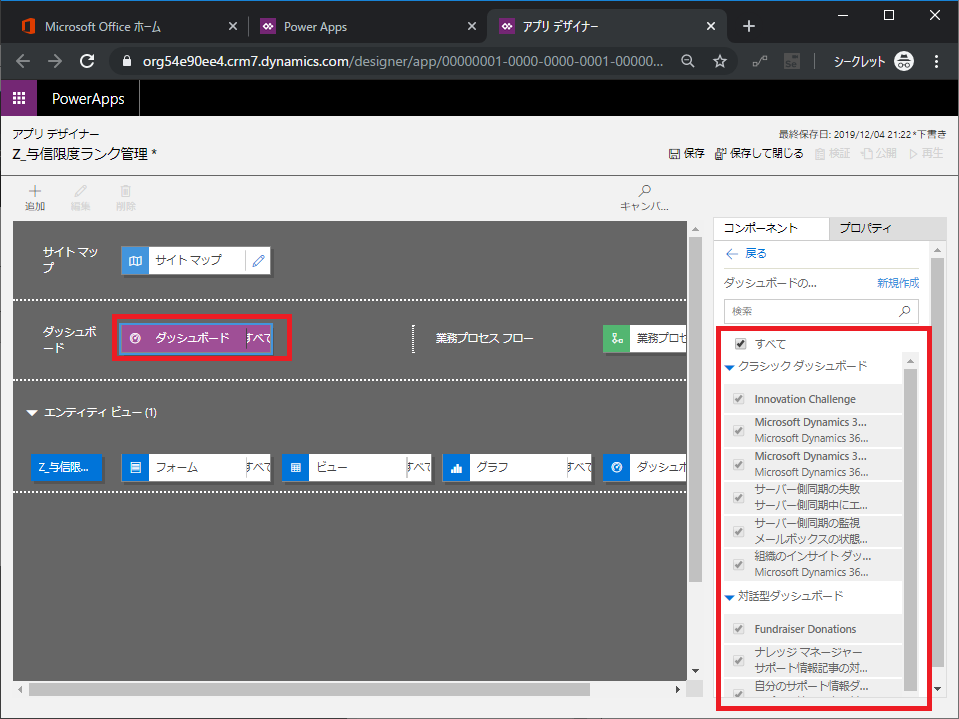Select the Z_与信限... entity tile
Viewport: 959px width, 719px height.
[x=67, y=468]
